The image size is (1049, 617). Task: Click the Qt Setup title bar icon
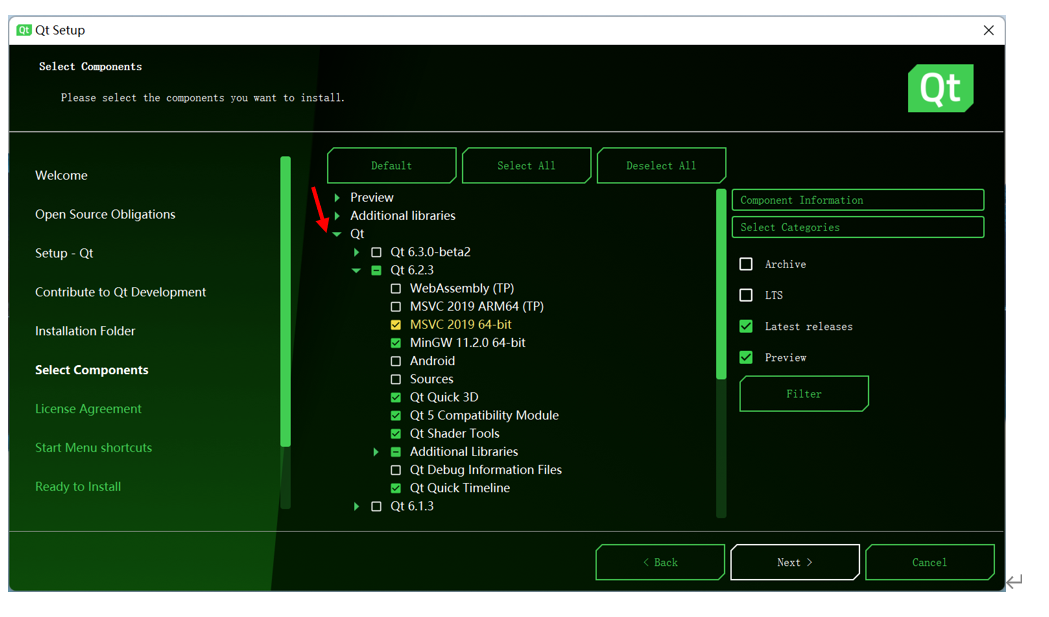point(24,30)
